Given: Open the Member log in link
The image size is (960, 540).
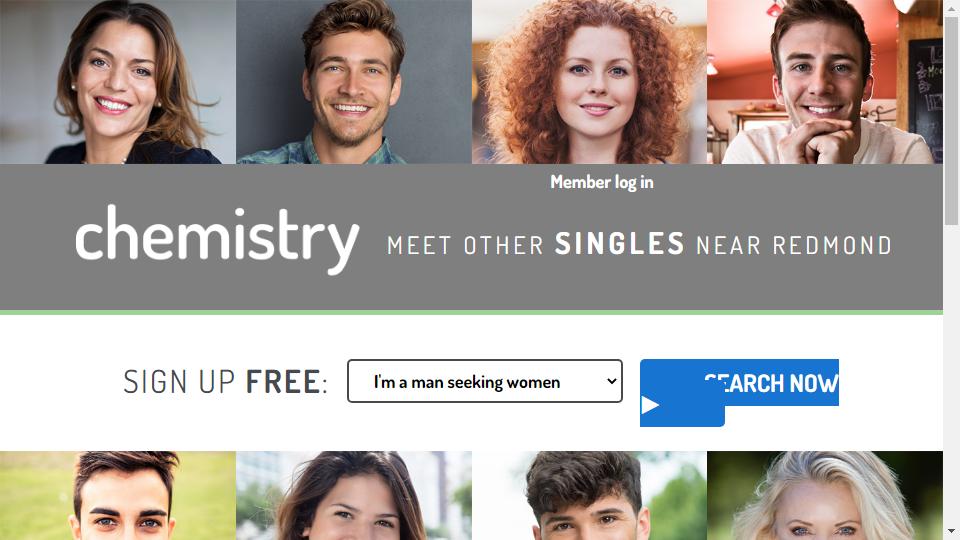Looking at the screenshot, I should (601, 182).
